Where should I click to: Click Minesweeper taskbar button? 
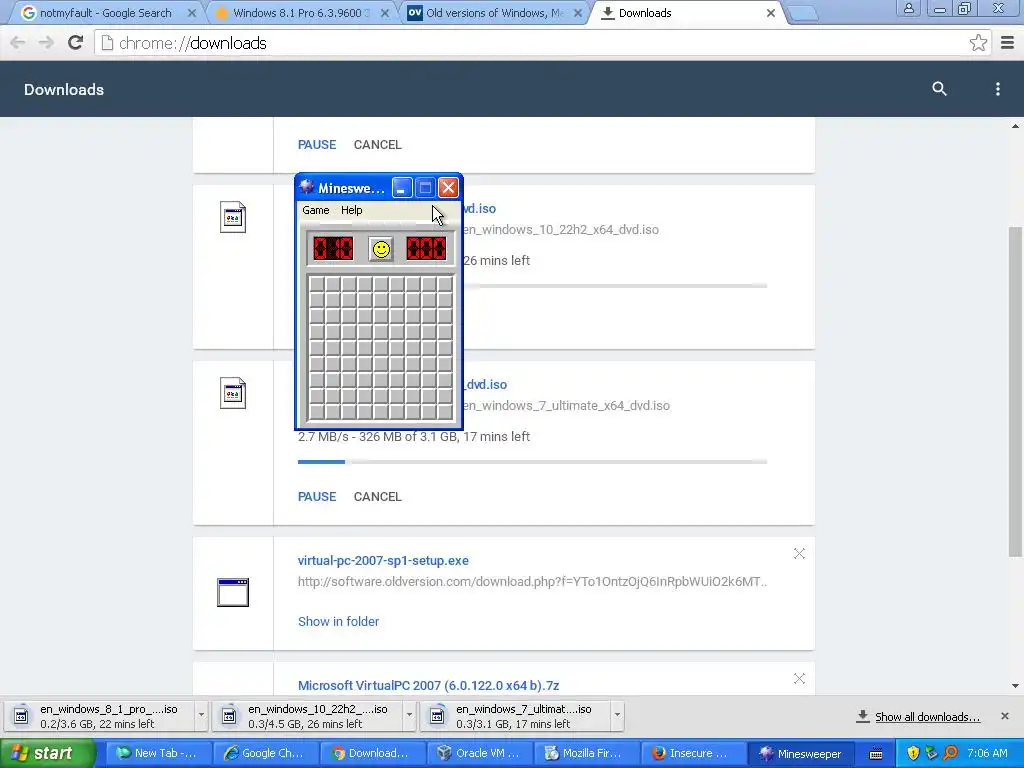tap(800, 754)
